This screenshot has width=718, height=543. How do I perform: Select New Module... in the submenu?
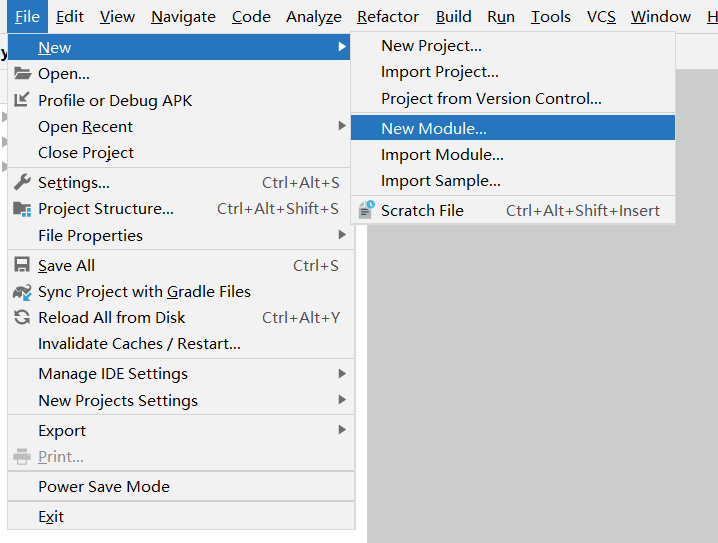pos(513,128)
